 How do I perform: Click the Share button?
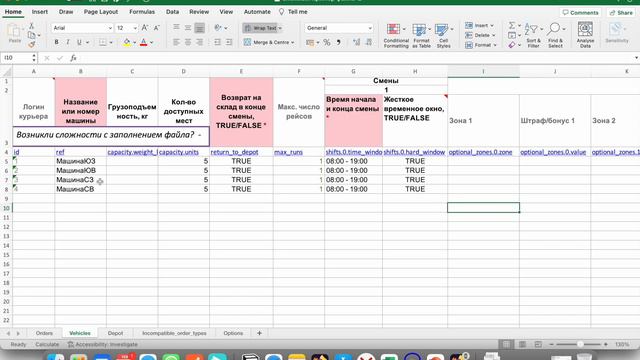click(x=621, y=13)
